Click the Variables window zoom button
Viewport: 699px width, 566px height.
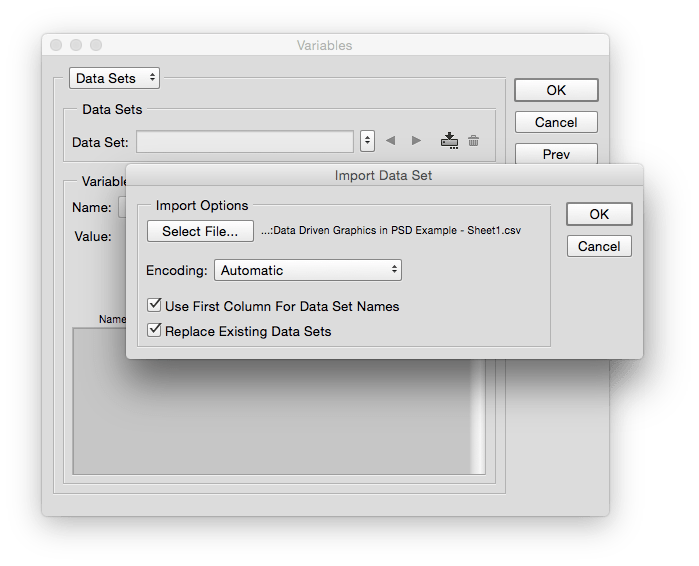96,45
